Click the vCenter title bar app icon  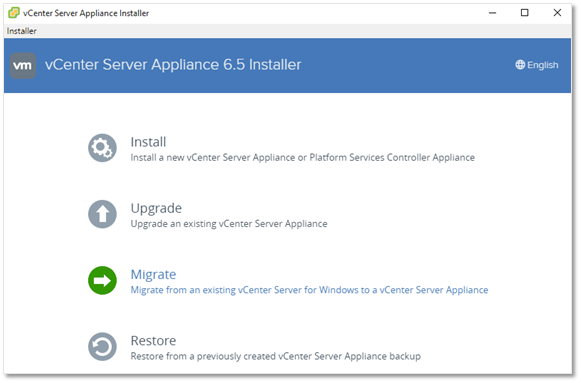click(x=14, y=13)
